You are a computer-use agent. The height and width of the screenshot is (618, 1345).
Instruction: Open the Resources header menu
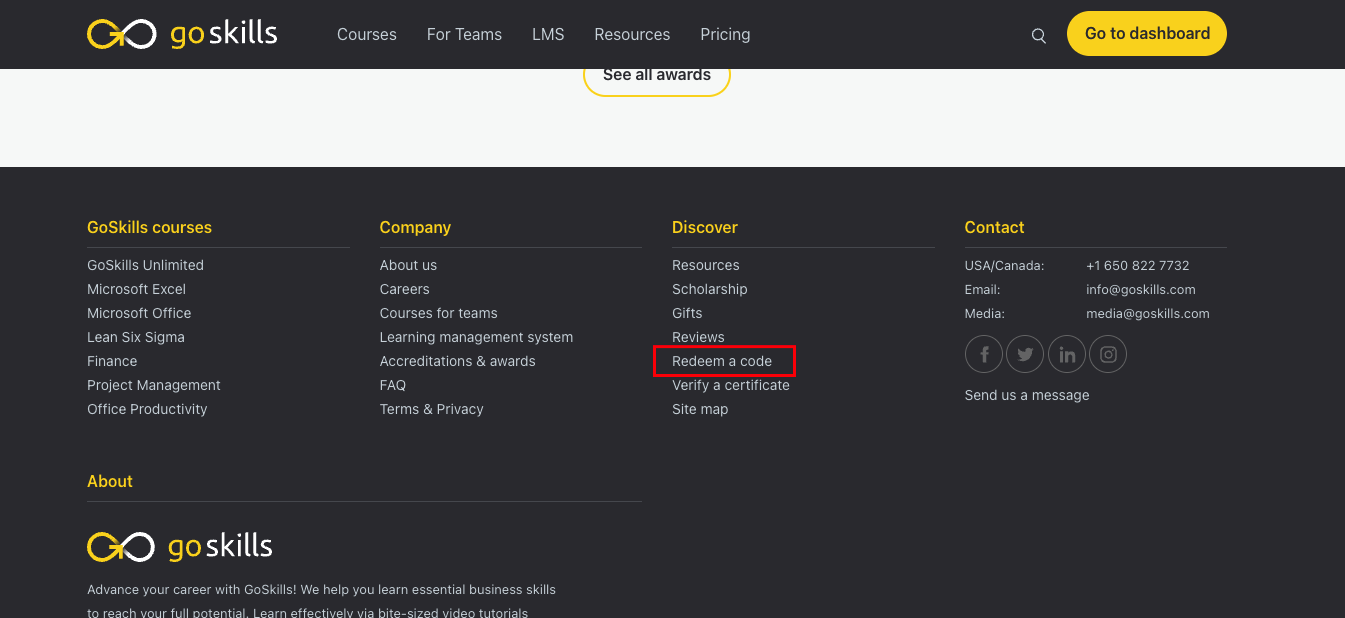pos(632,34)
